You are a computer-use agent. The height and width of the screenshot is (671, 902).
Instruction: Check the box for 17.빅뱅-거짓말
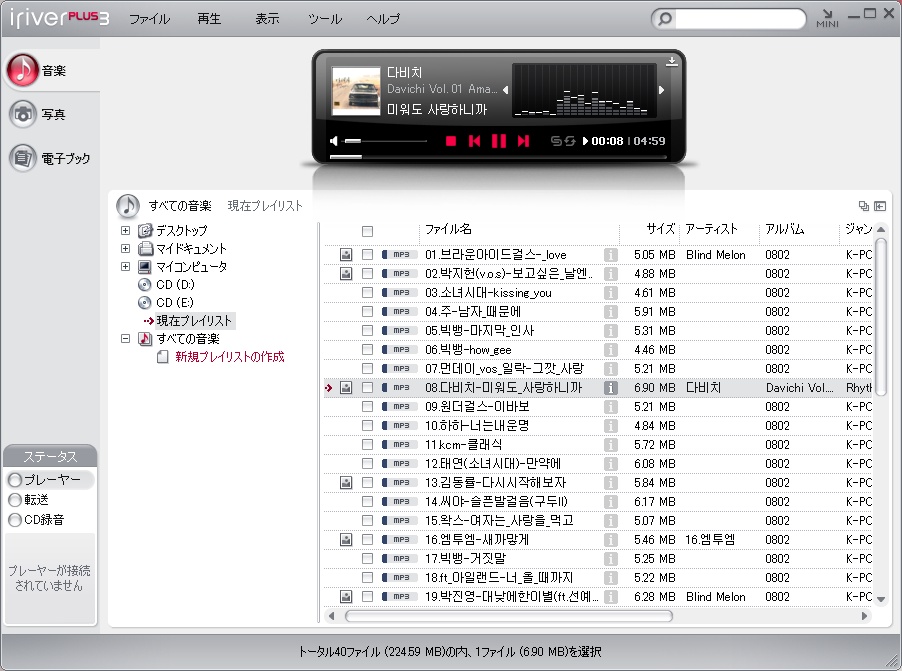(367, 558)
